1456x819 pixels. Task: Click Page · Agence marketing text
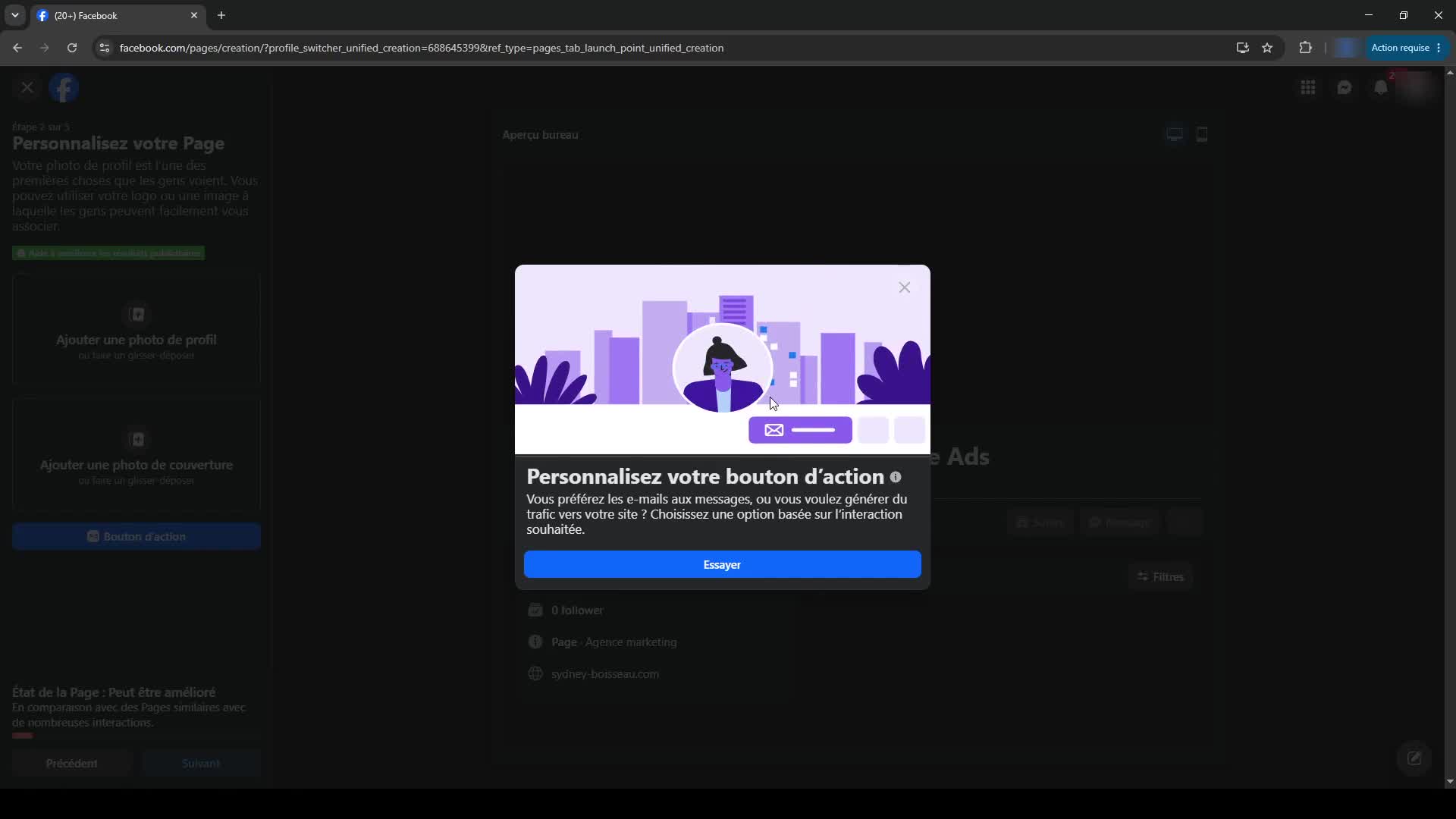614,642
